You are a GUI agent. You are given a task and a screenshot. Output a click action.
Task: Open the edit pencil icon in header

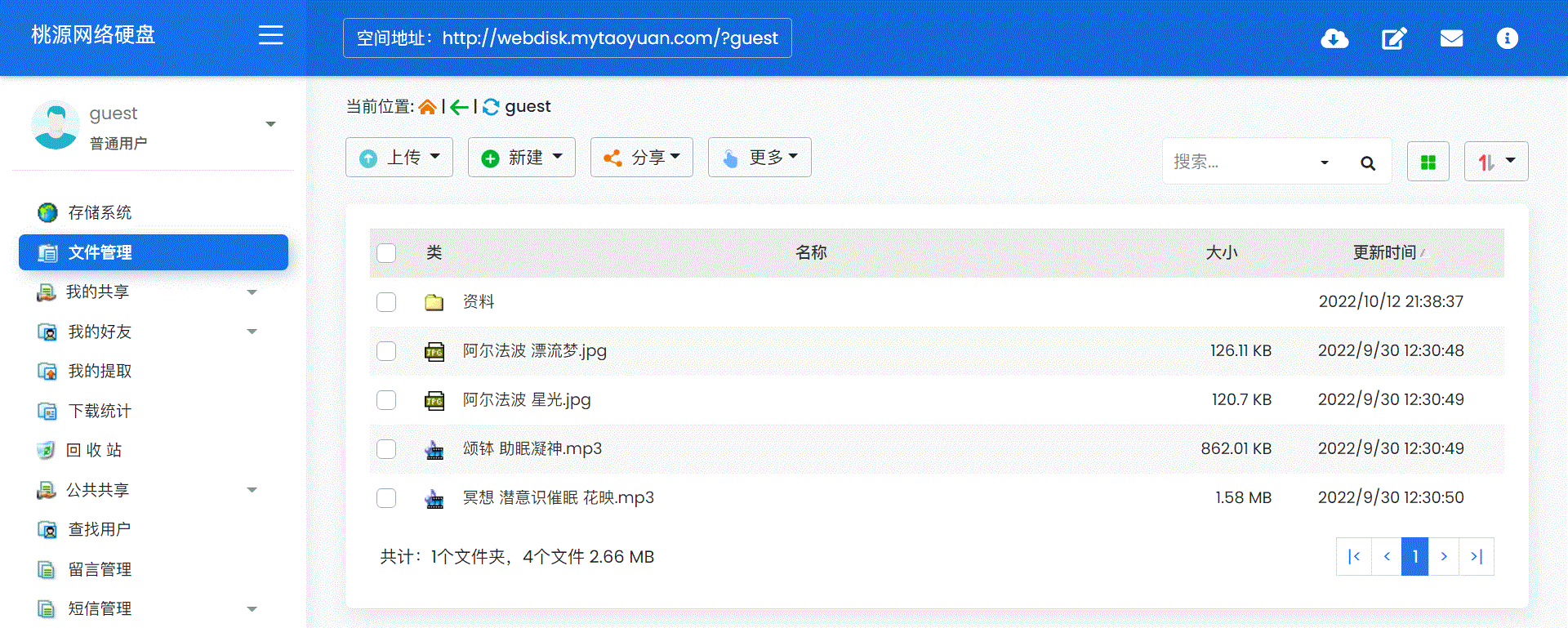click(1393, 38)
